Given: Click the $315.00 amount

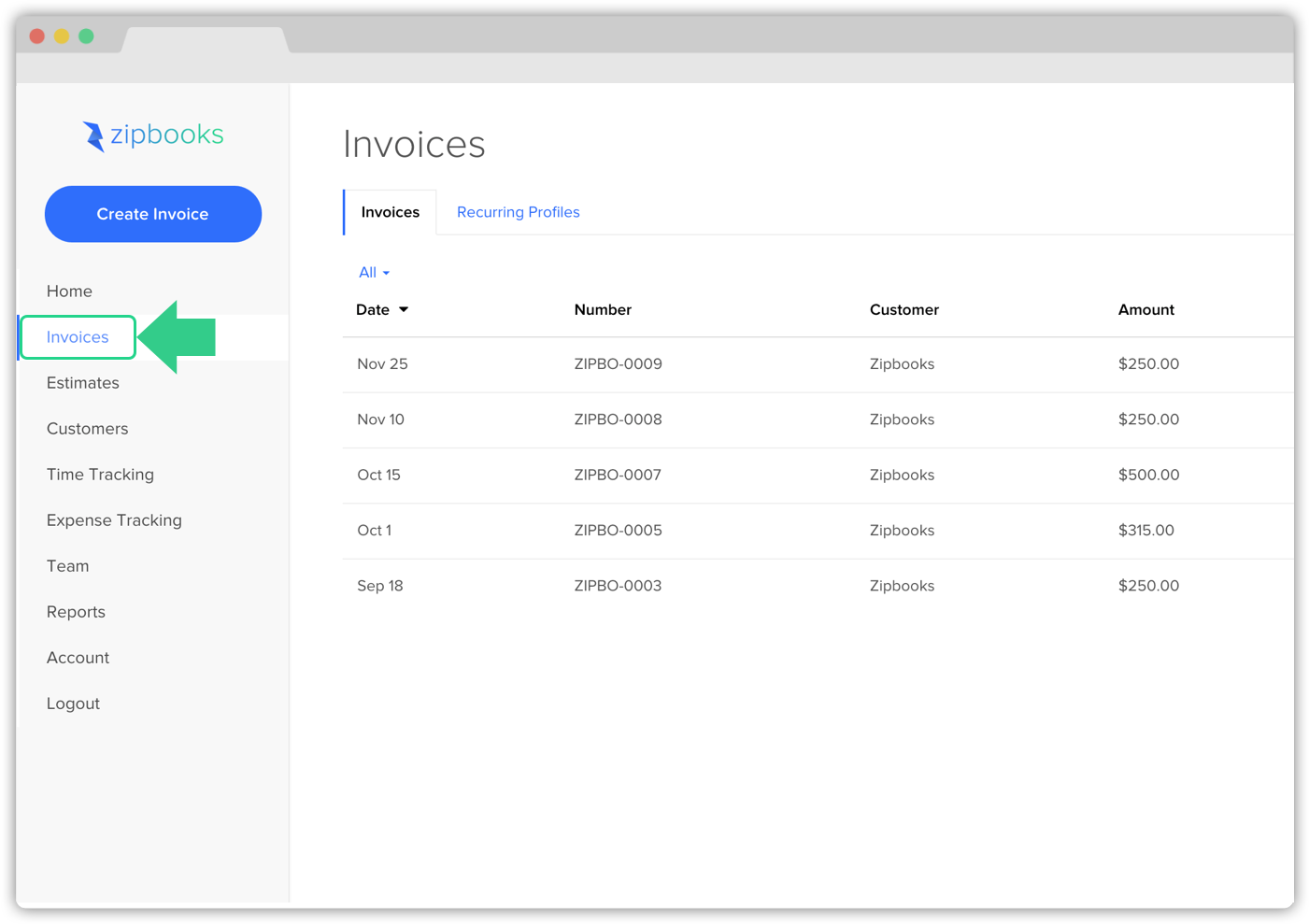Looking at the screenshot, I should coord(1145,531).
